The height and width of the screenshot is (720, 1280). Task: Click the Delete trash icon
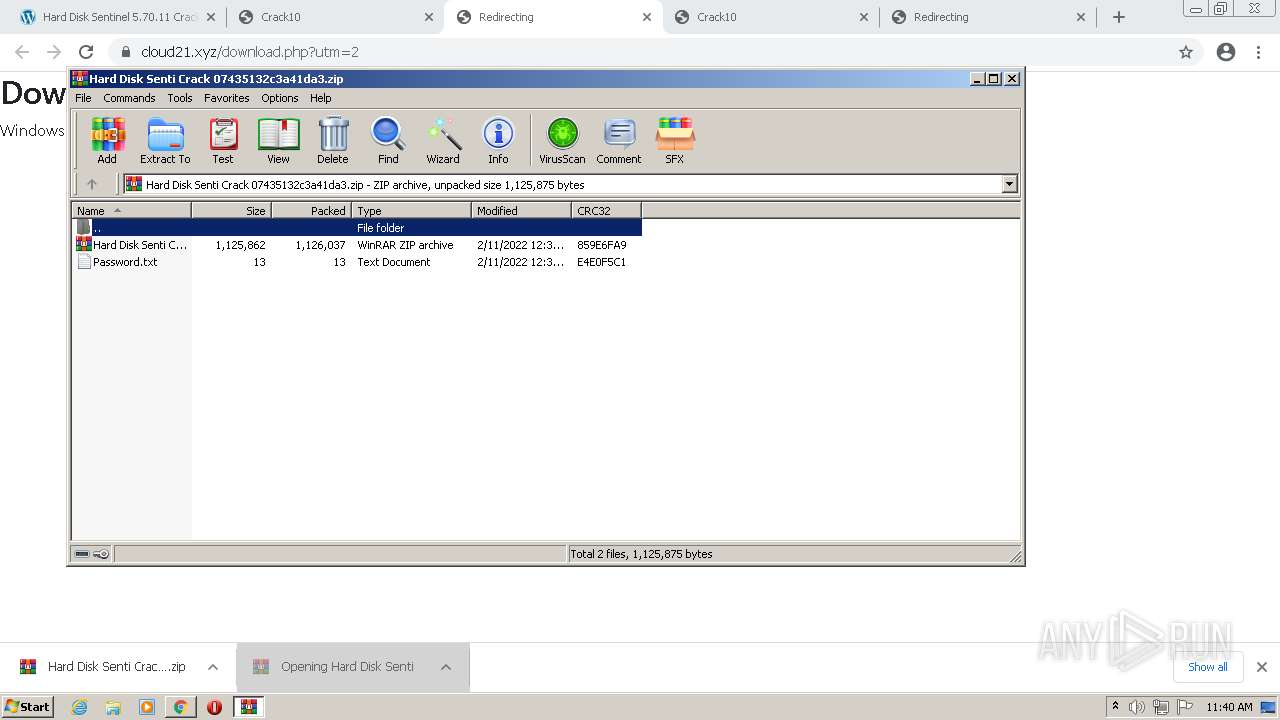click(333, 140)
